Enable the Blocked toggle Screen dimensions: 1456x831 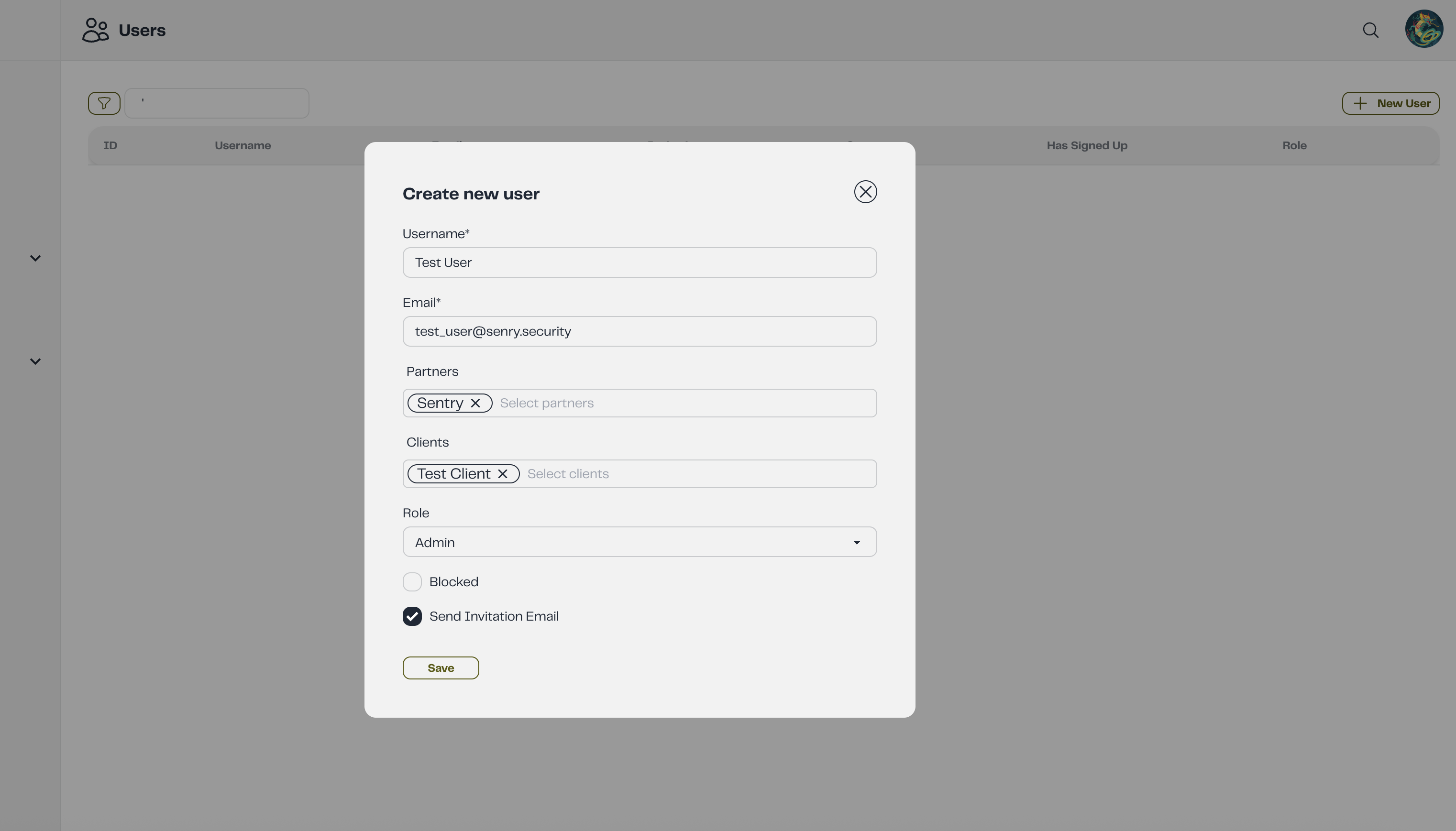coord(412,581)
